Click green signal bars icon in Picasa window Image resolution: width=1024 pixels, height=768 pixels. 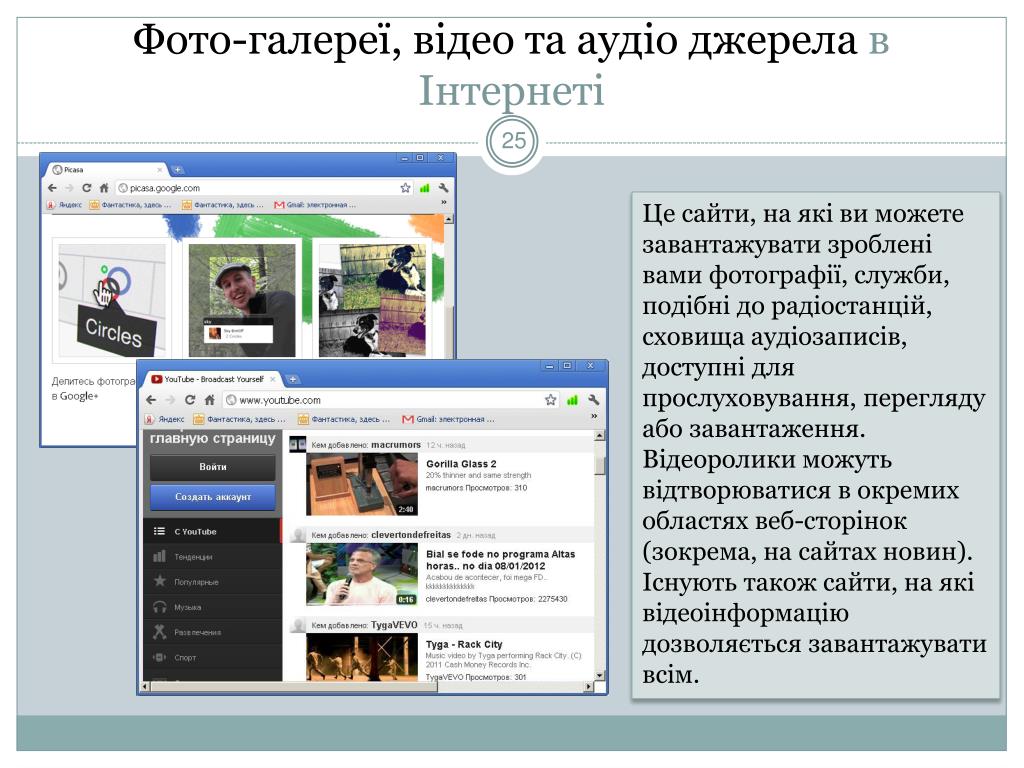424,188
